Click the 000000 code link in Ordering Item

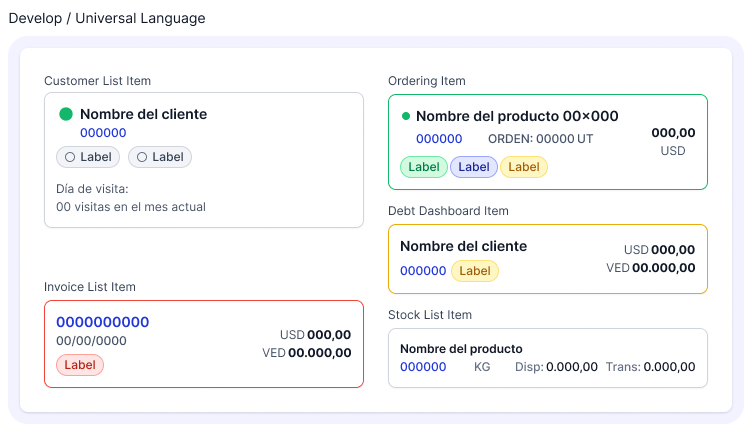click(439, 139)
